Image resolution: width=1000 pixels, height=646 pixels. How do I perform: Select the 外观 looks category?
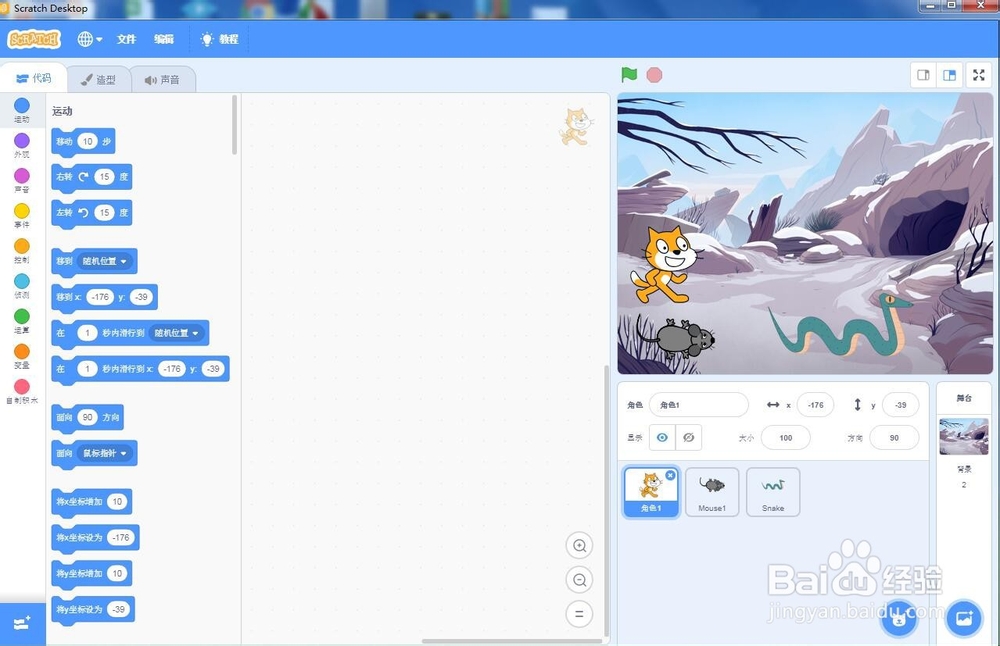22,145
